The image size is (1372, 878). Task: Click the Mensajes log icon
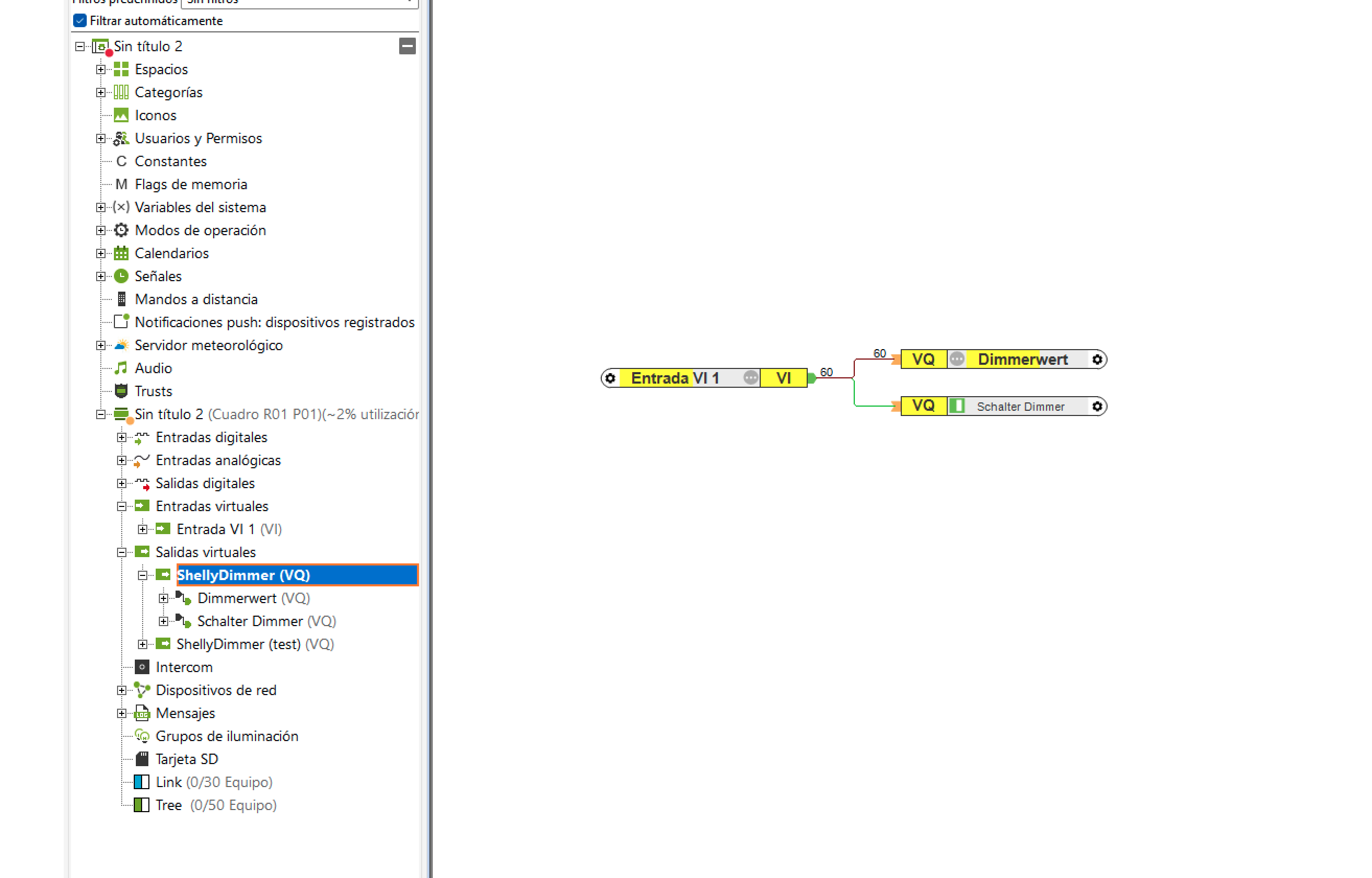[x=142, y=713]
